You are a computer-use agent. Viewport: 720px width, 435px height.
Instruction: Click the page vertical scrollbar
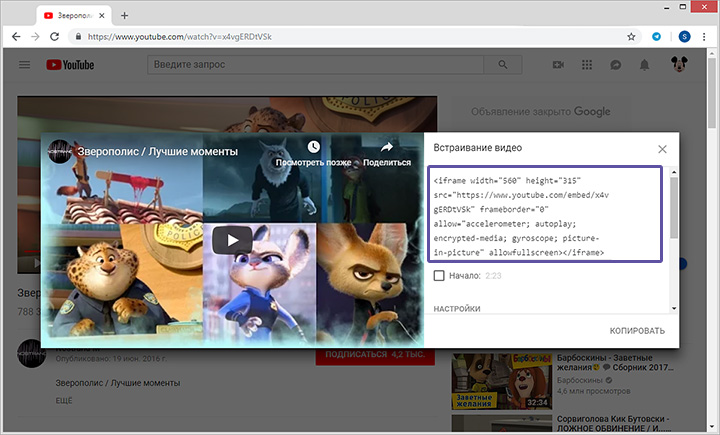[x=712, y=92]
